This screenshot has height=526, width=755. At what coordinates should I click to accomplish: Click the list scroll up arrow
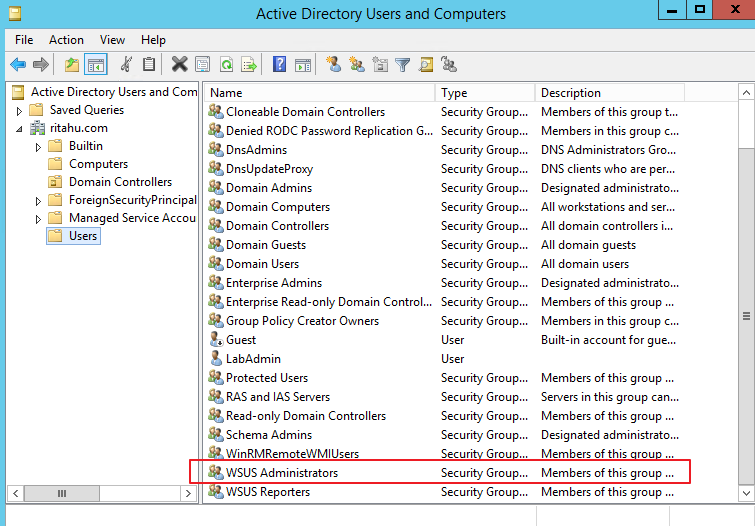pos(746,92)
